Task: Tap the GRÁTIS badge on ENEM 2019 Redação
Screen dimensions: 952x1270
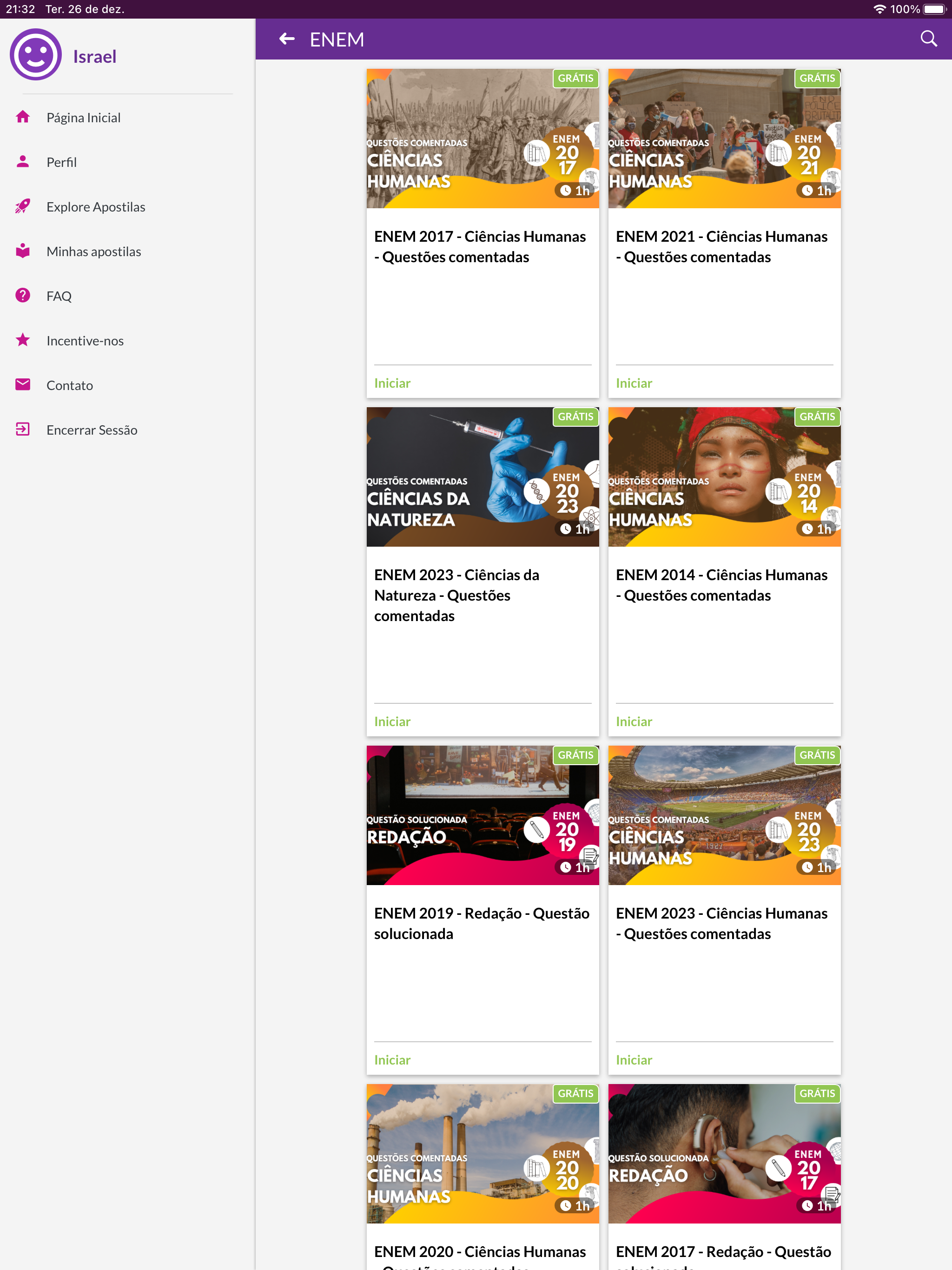Action: (x=575, y=755)
